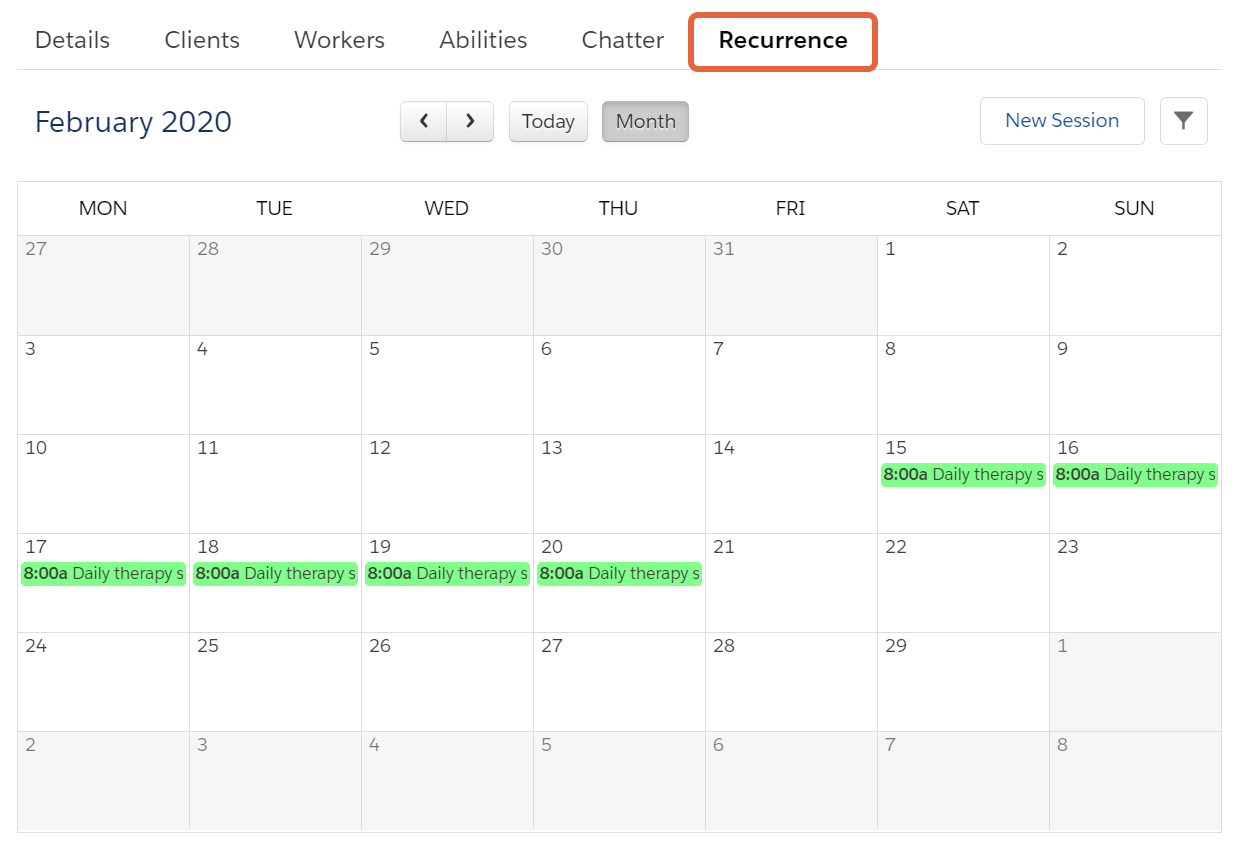Open the filter funnel icon
Viewport: 1238px width, 842px height.
[1184, 121]
